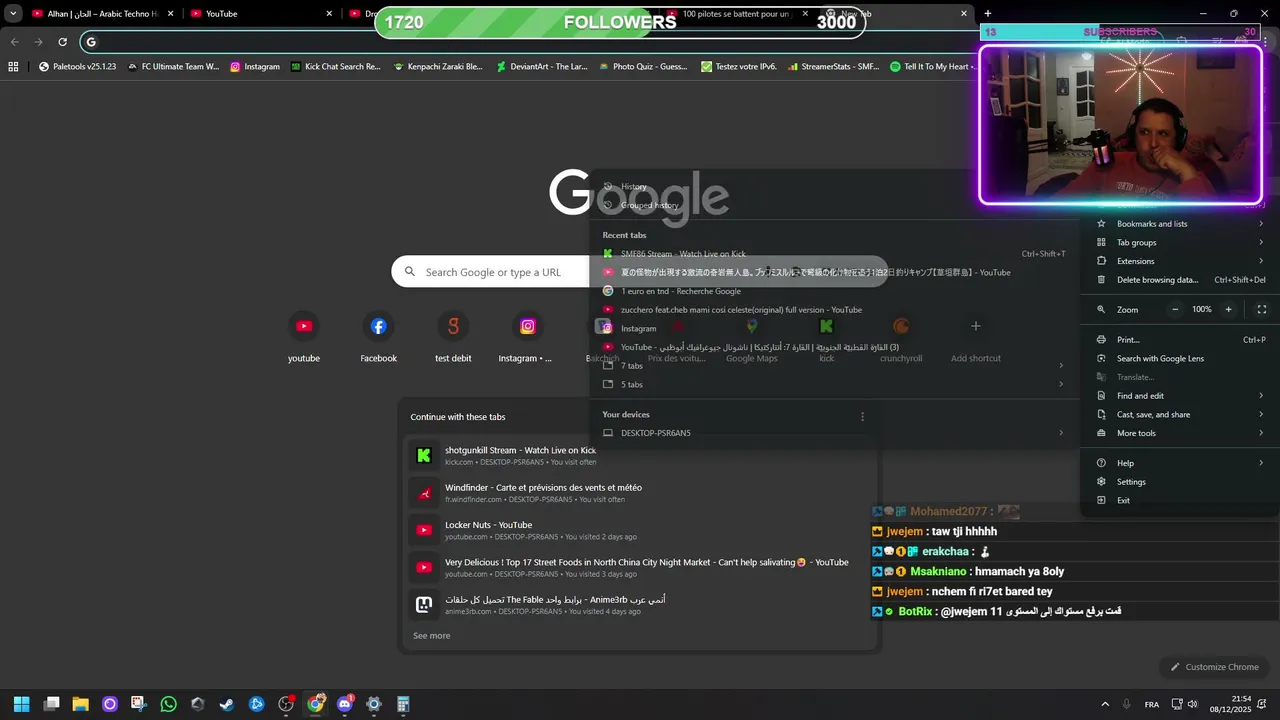Open the Settings gear on the taskbar
Image resolution: width=1280 pixels, height=720 pixels.
pyautogui.click(x=374, y=704)
